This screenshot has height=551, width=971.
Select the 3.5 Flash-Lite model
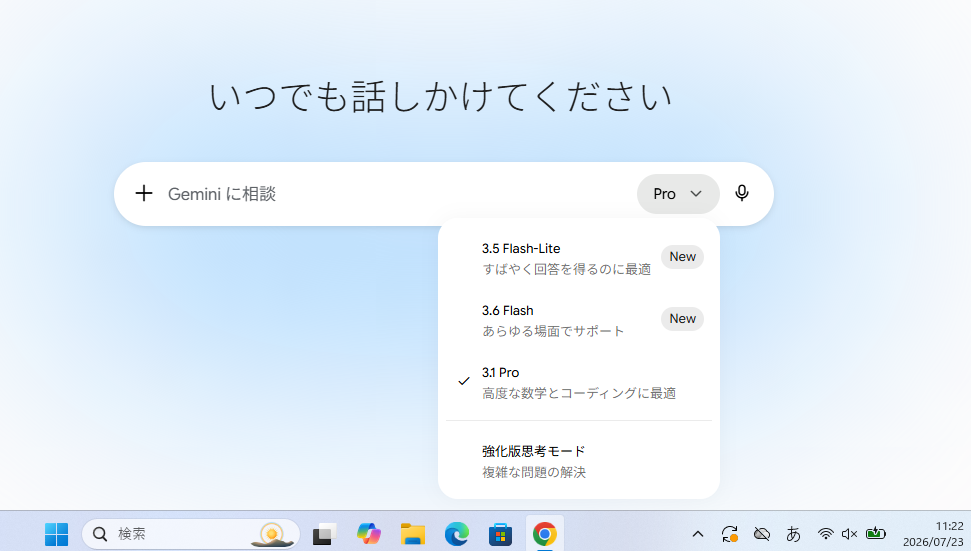(579, 258)
